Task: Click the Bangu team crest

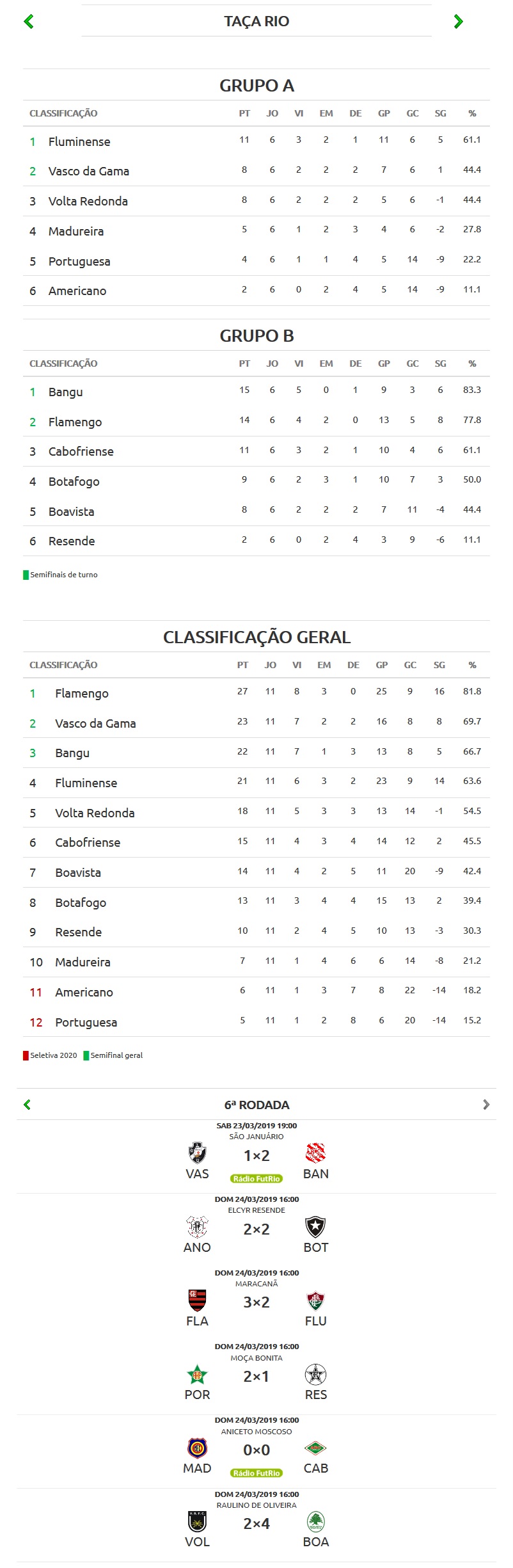Action: [315, 1153]
